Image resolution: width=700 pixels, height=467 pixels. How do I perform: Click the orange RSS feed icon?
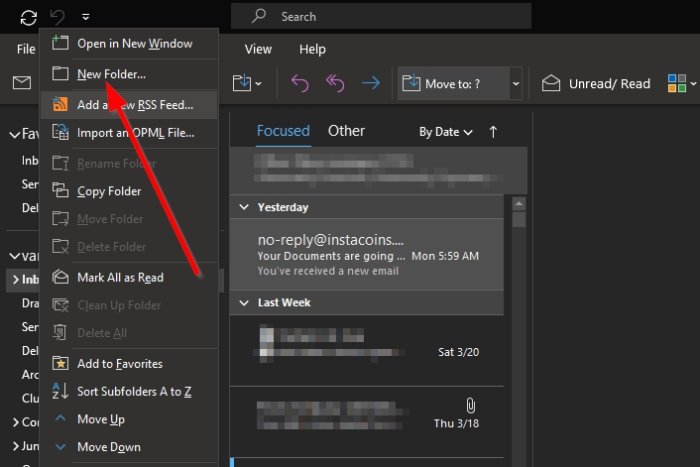60,104
